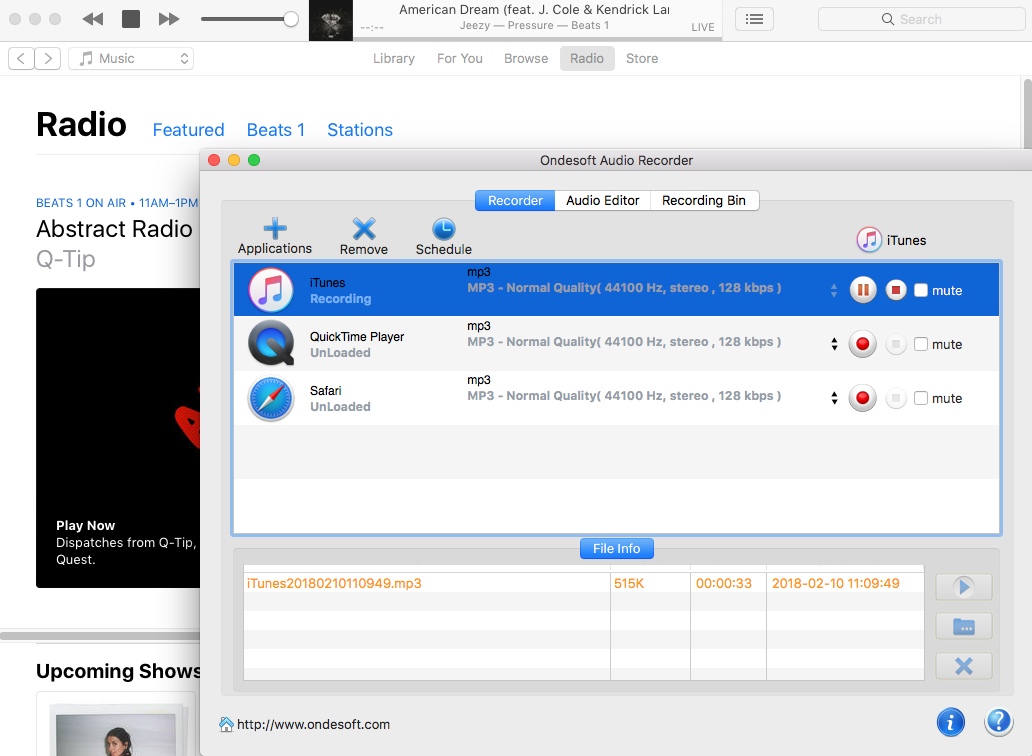This screenshot has height=756, width=1032.
Task: Play the selected recorded file
Action: (963, 587)
